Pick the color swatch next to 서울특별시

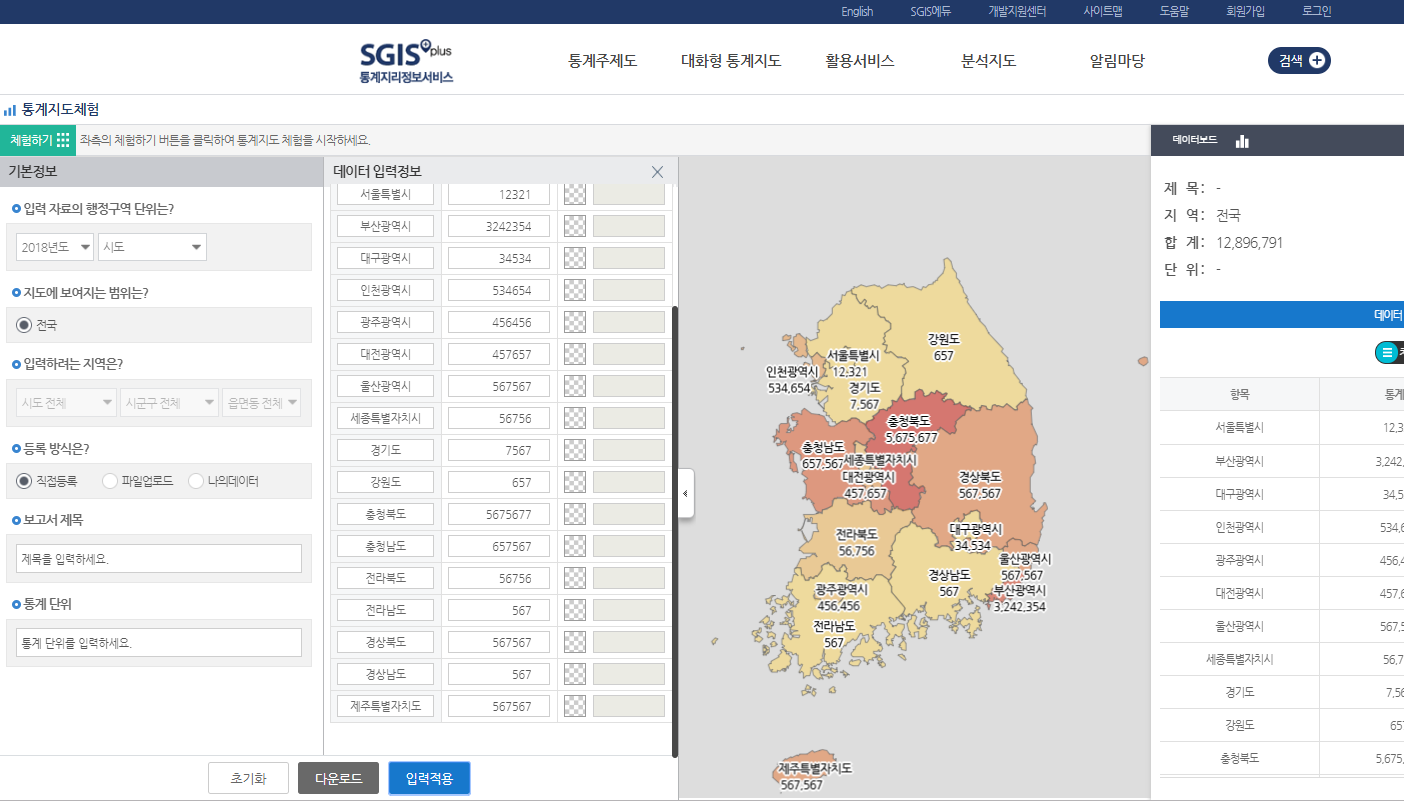[574, 193]
